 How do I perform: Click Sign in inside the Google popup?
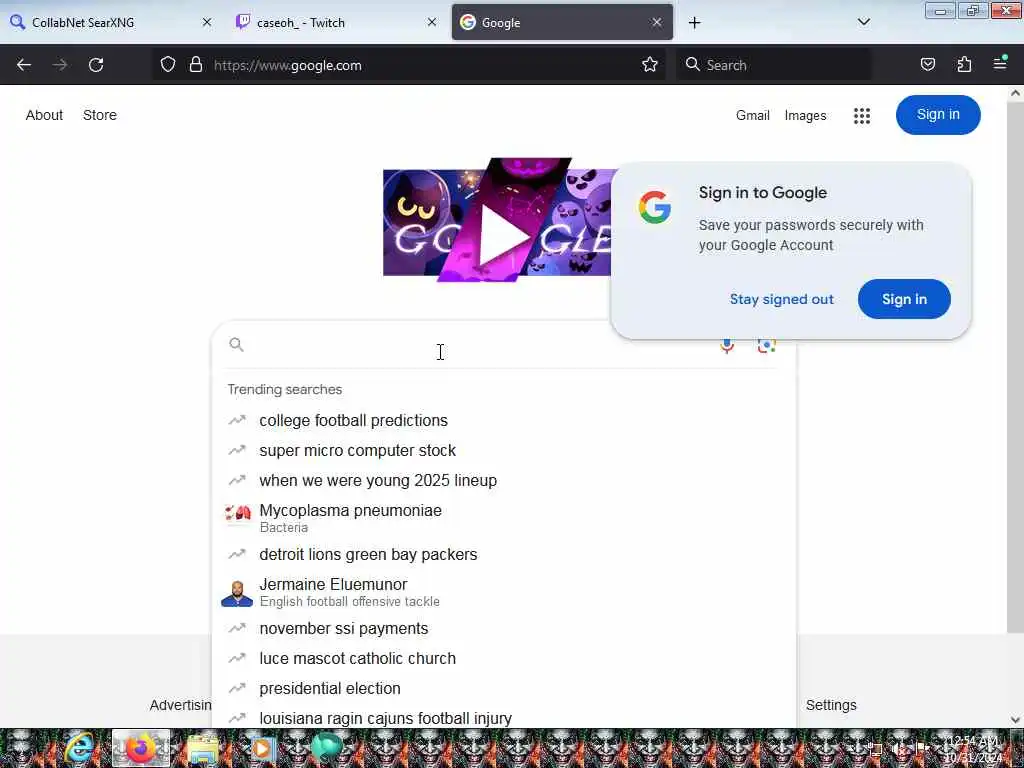click(904, 299)
